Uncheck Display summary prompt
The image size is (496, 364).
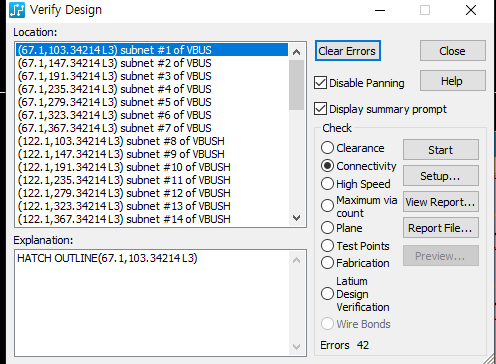pos(320,109)
